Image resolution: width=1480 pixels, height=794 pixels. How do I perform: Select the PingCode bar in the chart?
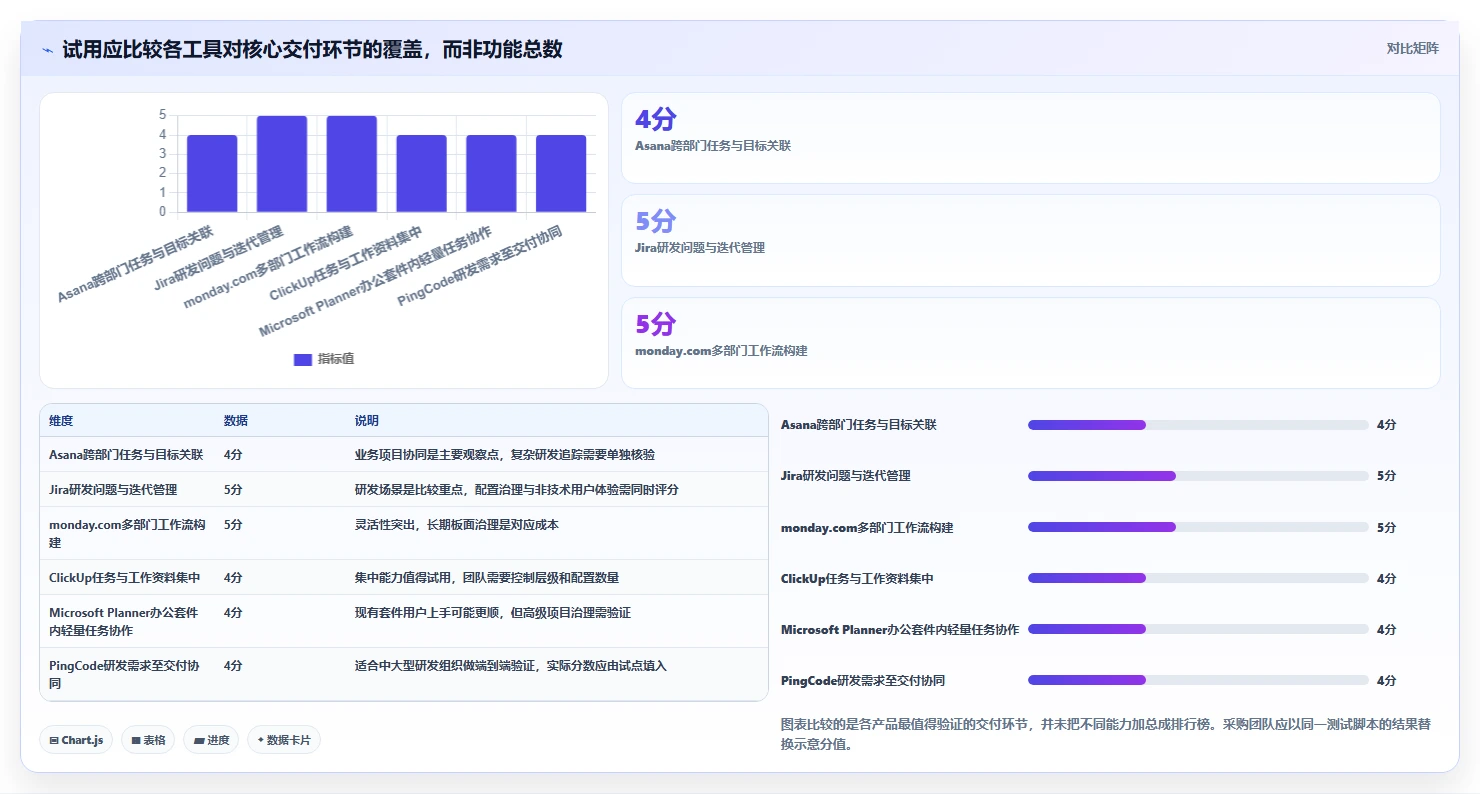tap(561, 173)
